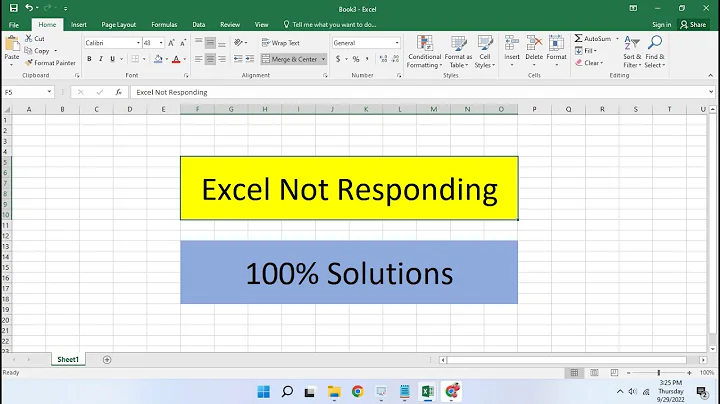Click the Copy icon
The width and height of the screenshot is (720, 404).
click(x=28, y=50)
